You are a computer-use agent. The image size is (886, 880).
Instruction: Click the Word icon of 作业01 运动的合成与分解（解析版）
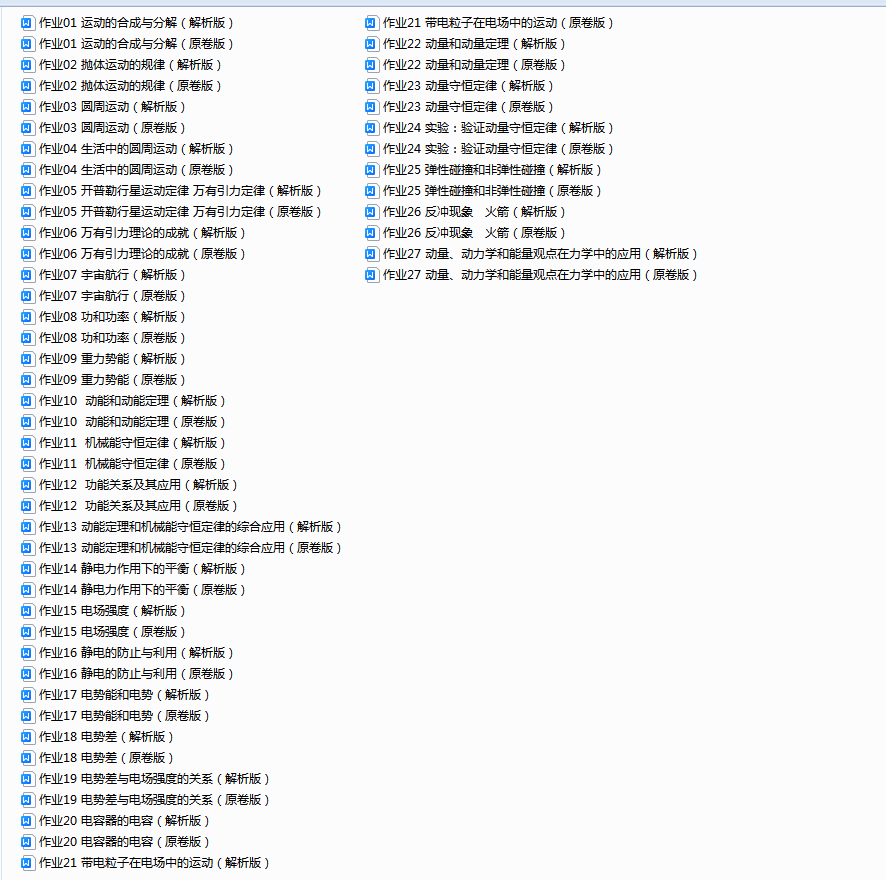[x=28, y=22]
